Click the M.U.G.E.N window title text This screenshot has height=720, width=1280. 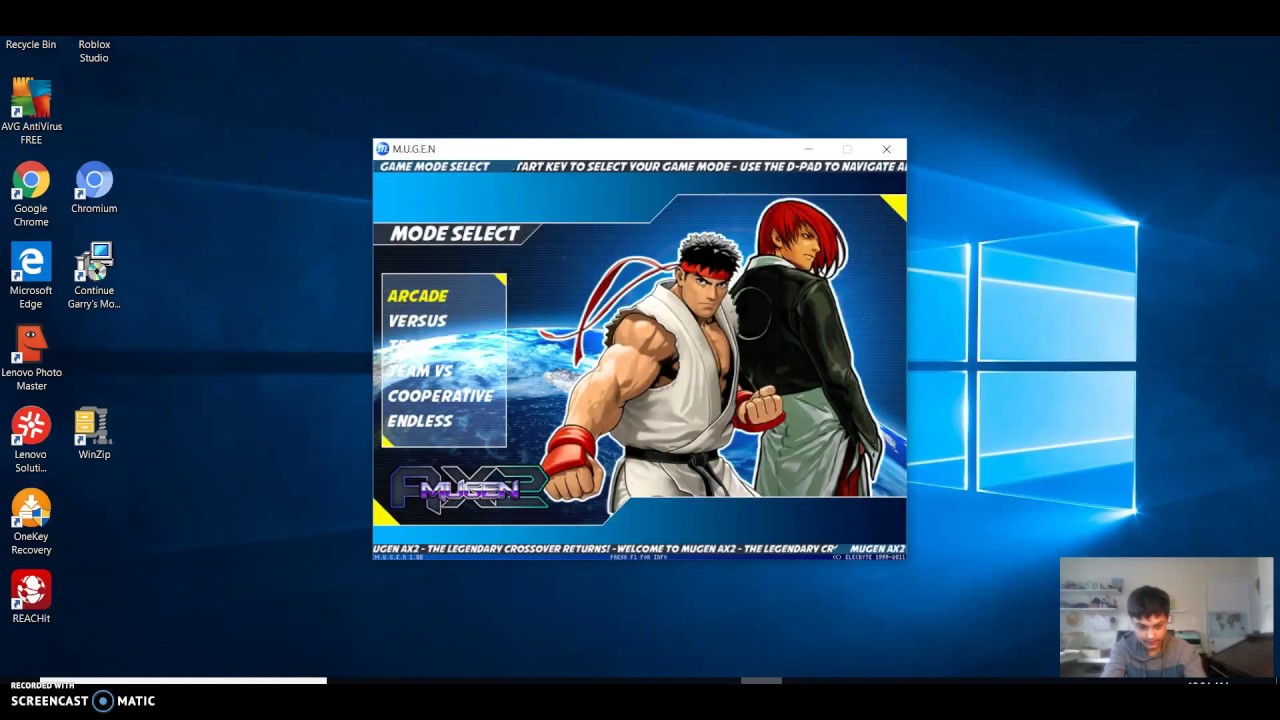point(414,149)
